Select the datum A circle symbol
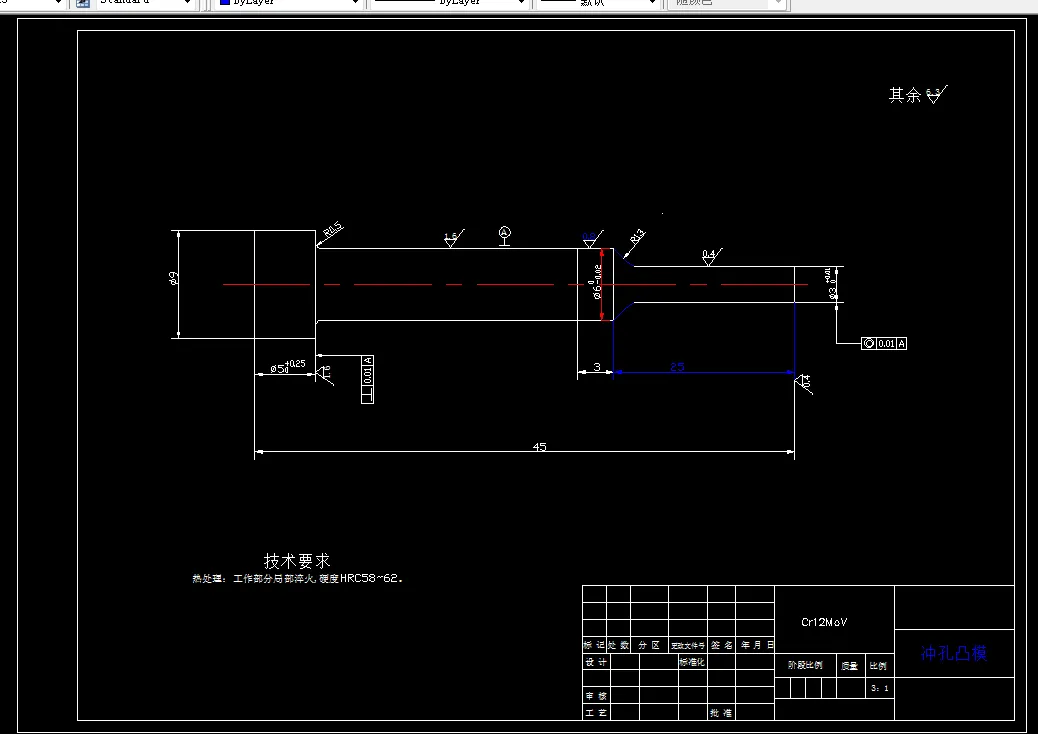The width and height of the screenshot is (1038, 734). pos(504,232)
